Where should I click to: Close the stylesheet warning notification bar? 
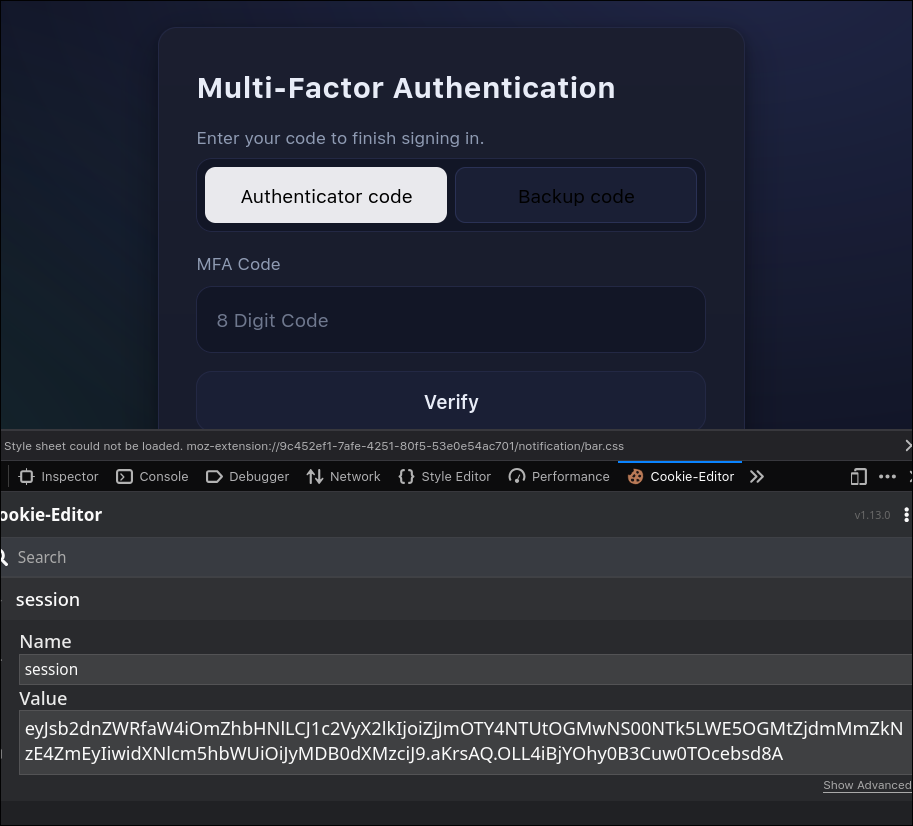[907, 446]
